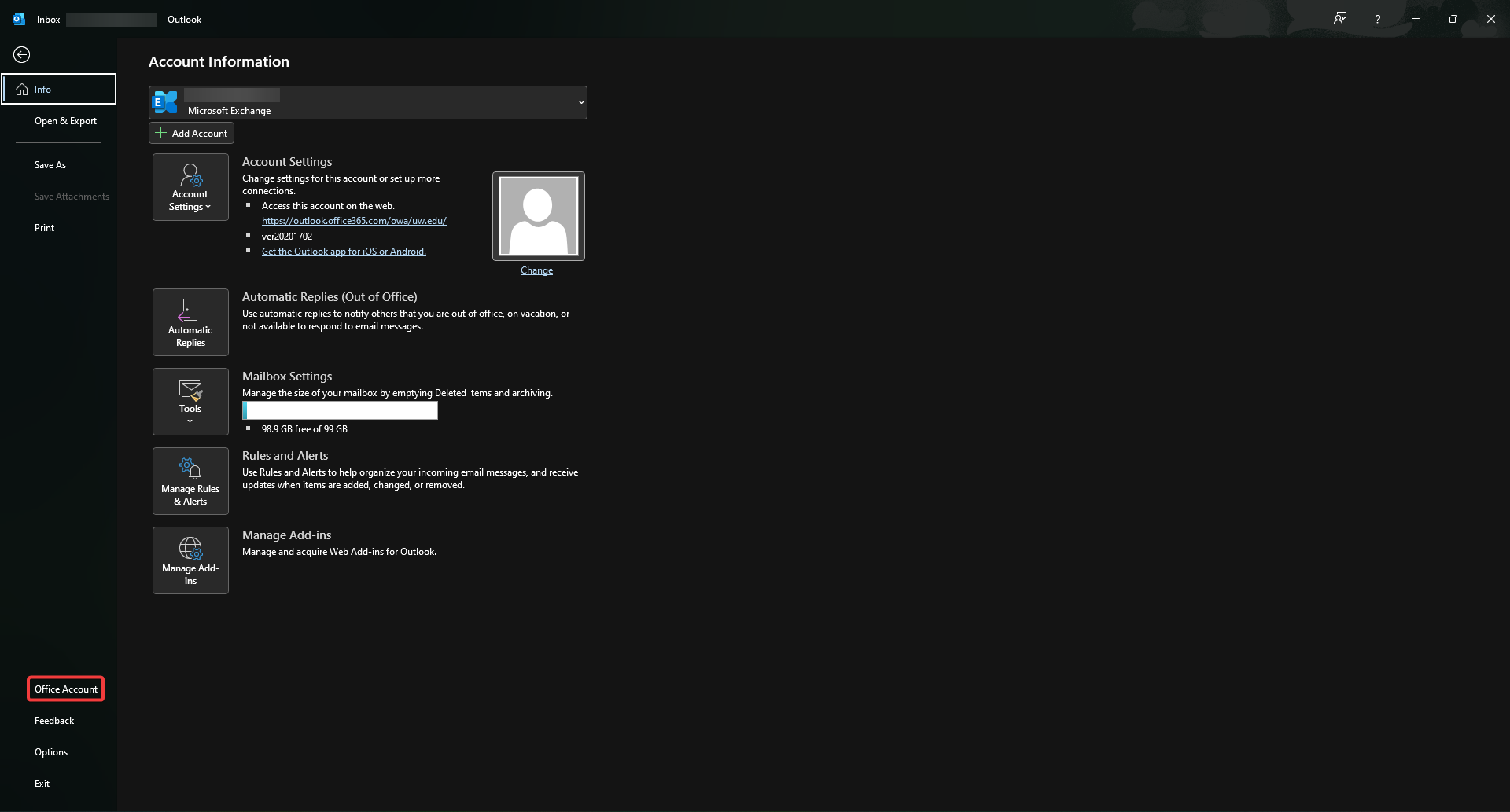Click the Home icon beside Info
This screenshot has width=1510, height=812.
[22, 90]
